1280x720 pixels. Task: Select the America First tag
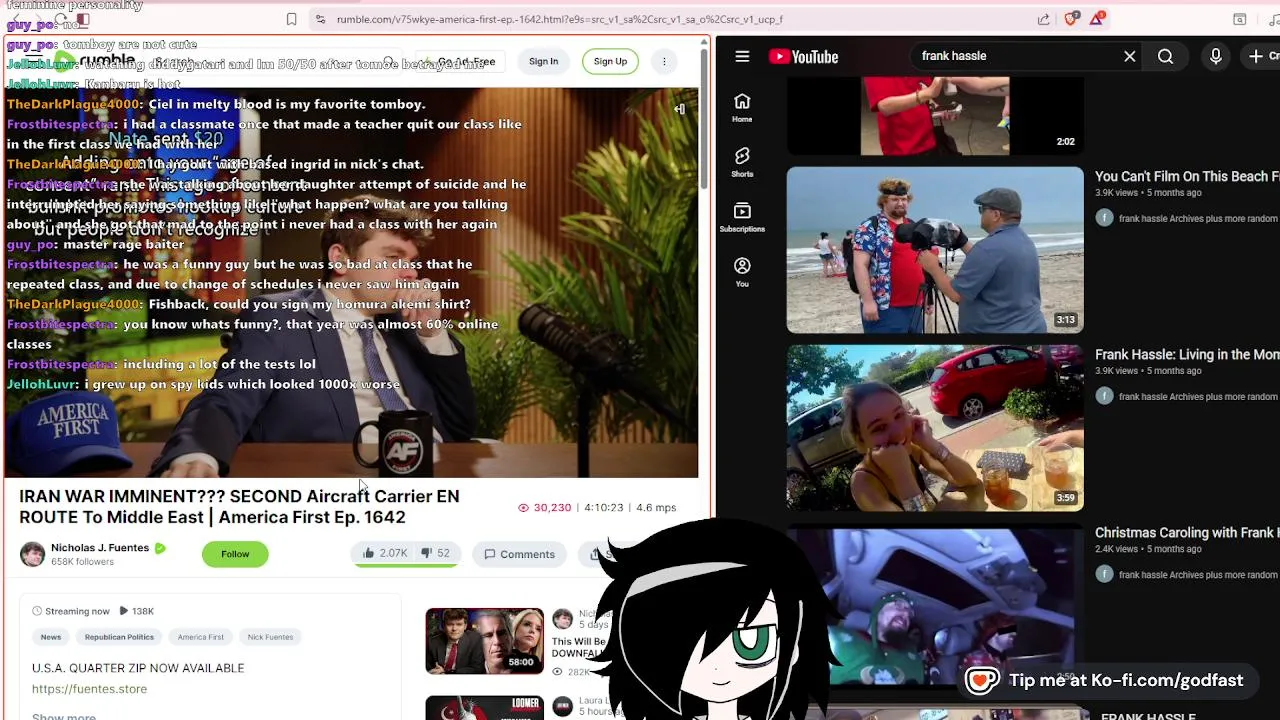[x=201, y=637]
